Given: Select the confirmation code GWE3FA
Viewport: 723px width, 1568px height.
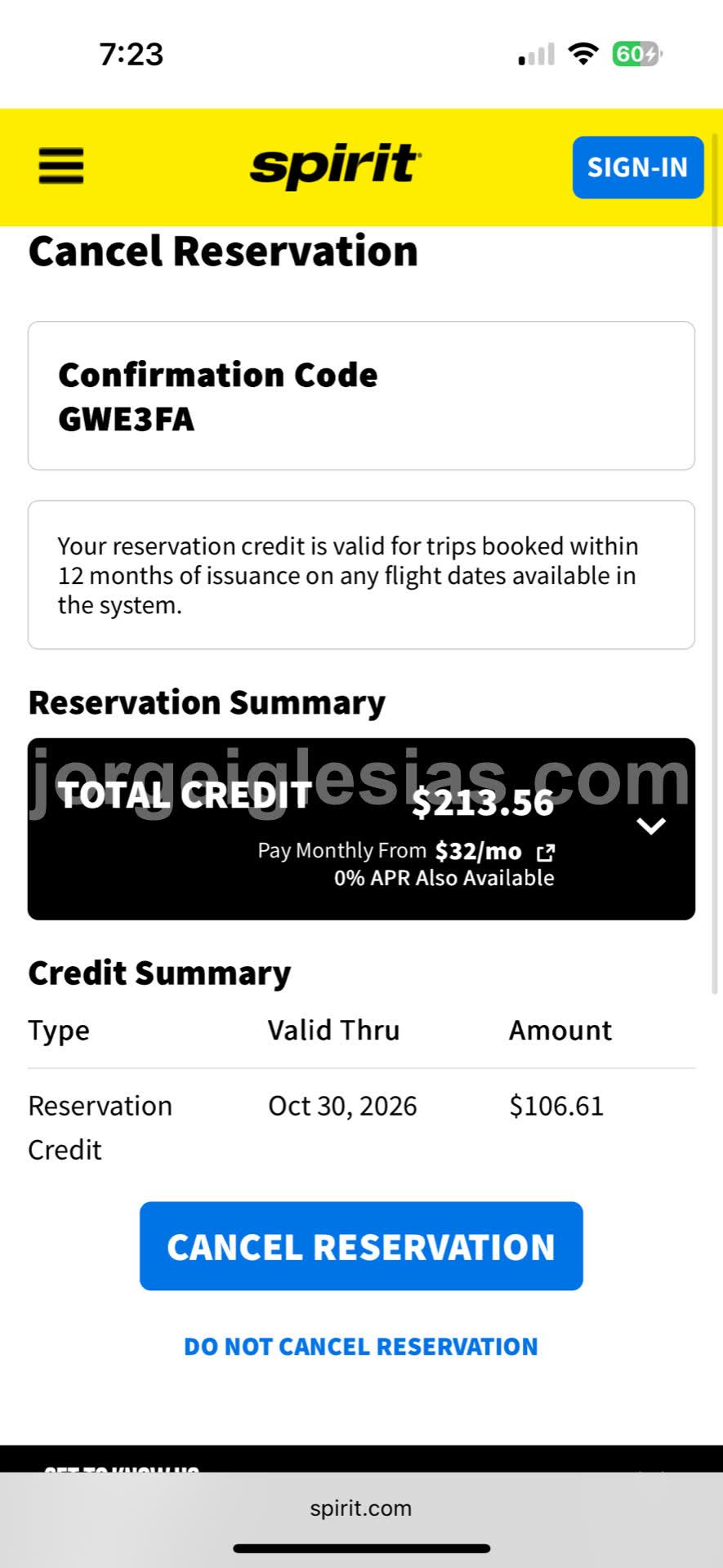Looking at the screenshot, I should click(x=126, y=419).
